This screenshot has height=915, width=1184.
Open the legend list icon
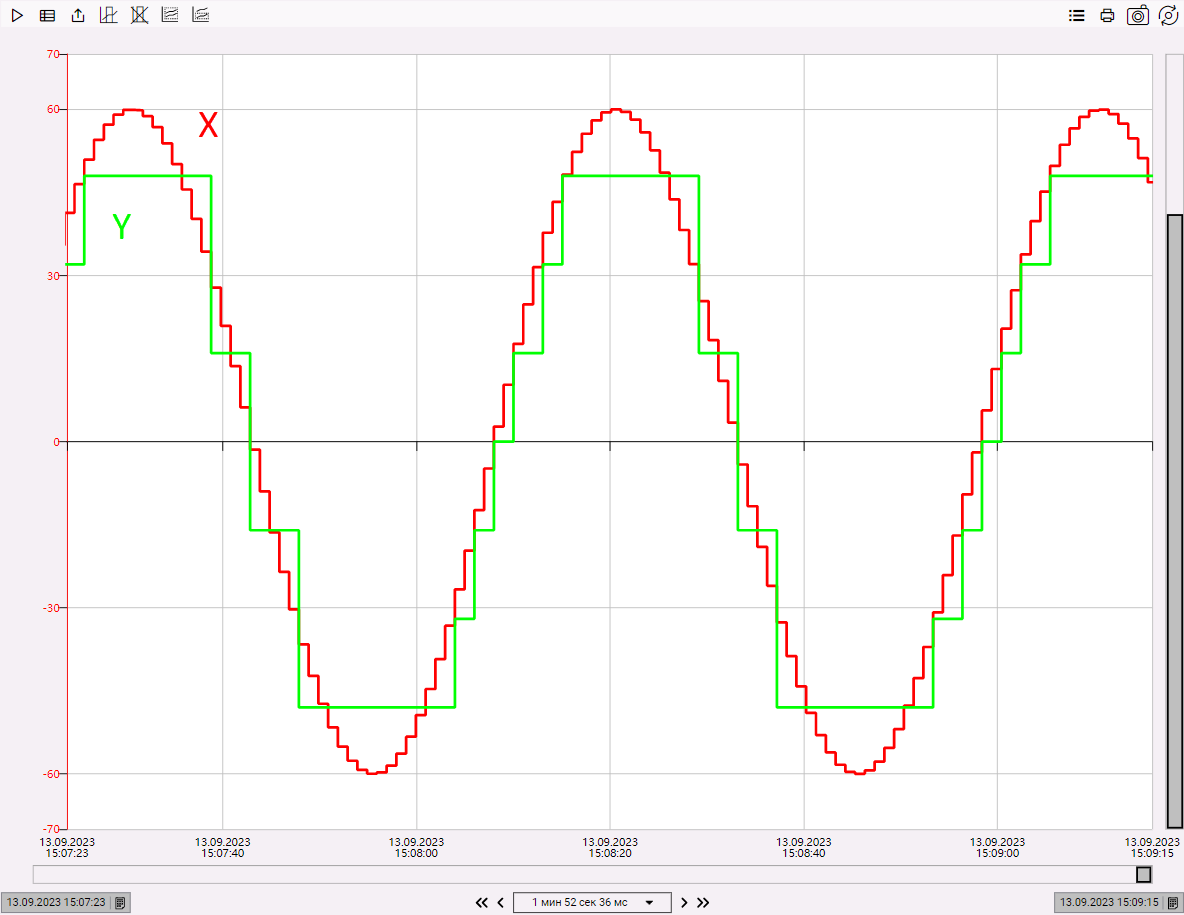coord(1077,15)
